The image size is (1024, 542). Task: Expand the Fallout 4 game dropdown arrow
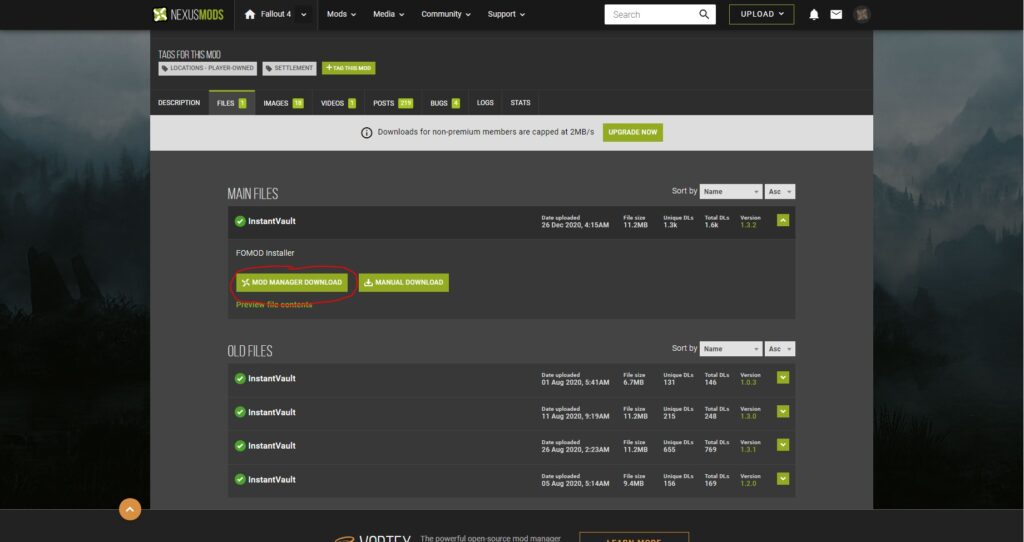304,14
